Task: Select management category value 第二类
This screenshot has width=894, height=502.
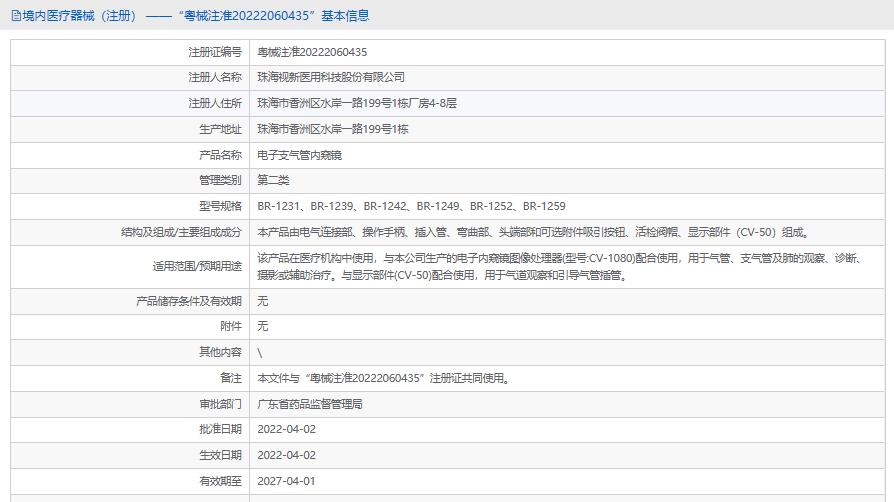Action: 273,180
